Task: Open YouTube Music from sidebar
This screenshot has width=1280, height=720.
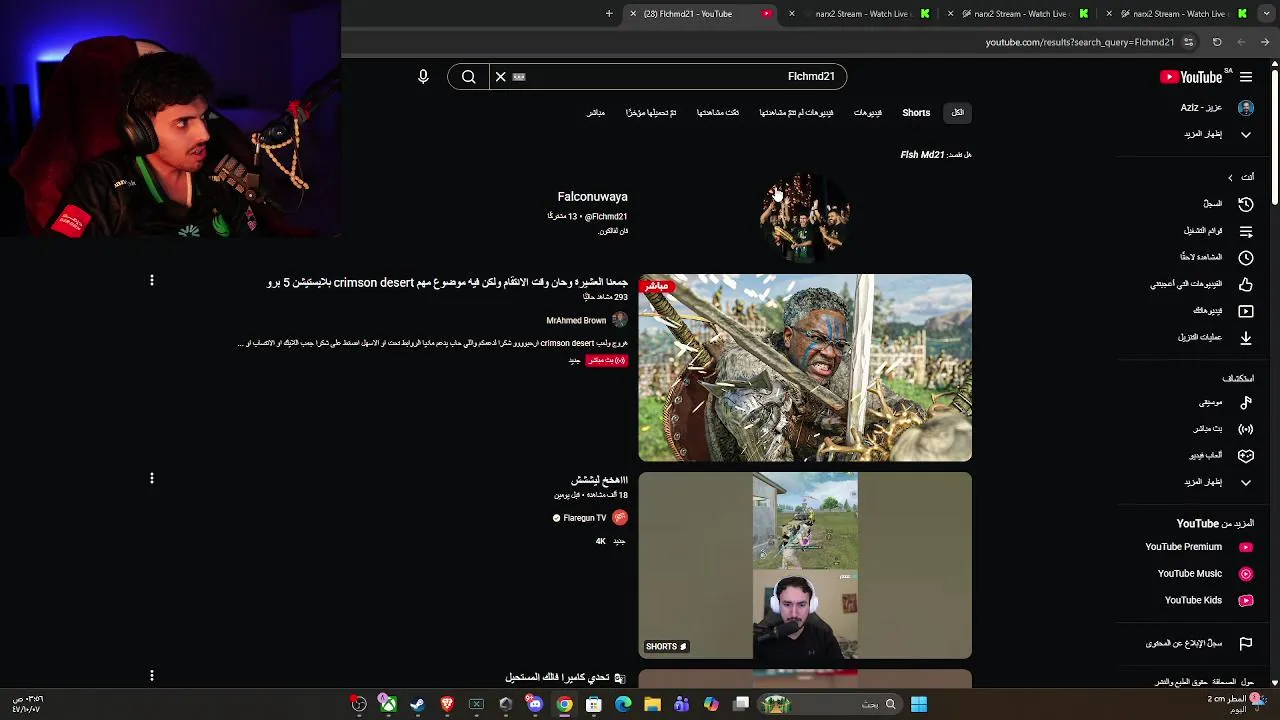Action: [x=1205, y=574]
